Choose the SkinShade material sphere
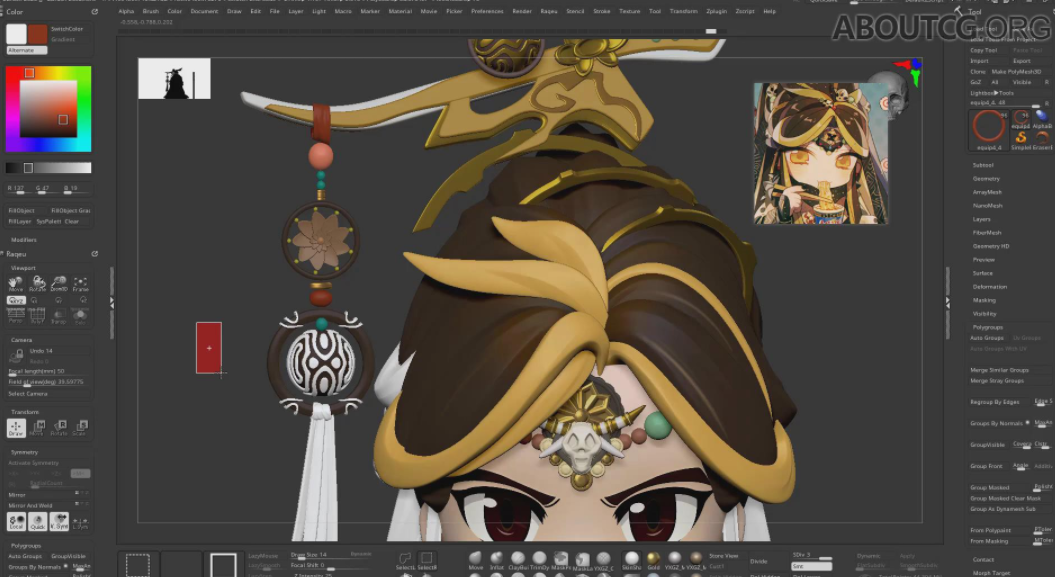Image resolution: width=1055 pixels, height=577 pixels. coord(632,560)
